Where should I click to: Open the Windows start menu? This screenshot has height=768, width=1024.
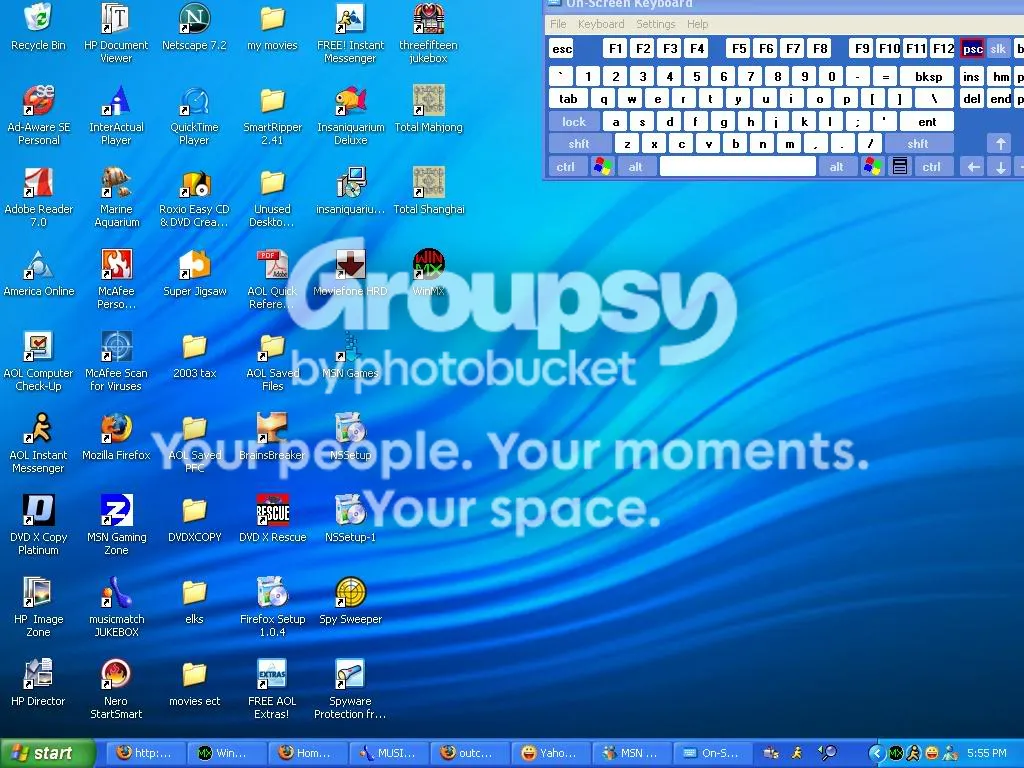[47, 753]
